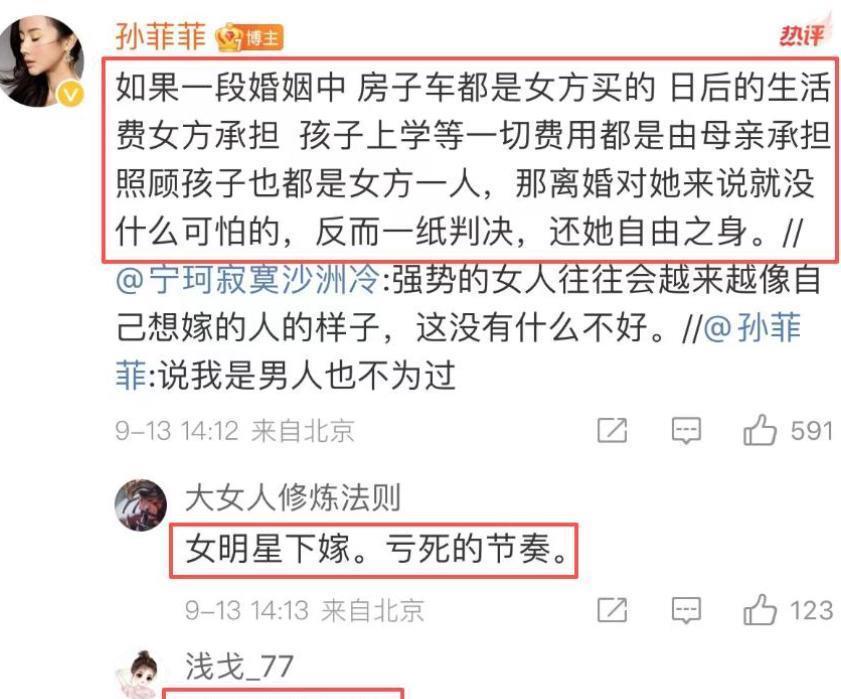
Task: Tap the gold crown 博主 badge
Action: [249, 38]
